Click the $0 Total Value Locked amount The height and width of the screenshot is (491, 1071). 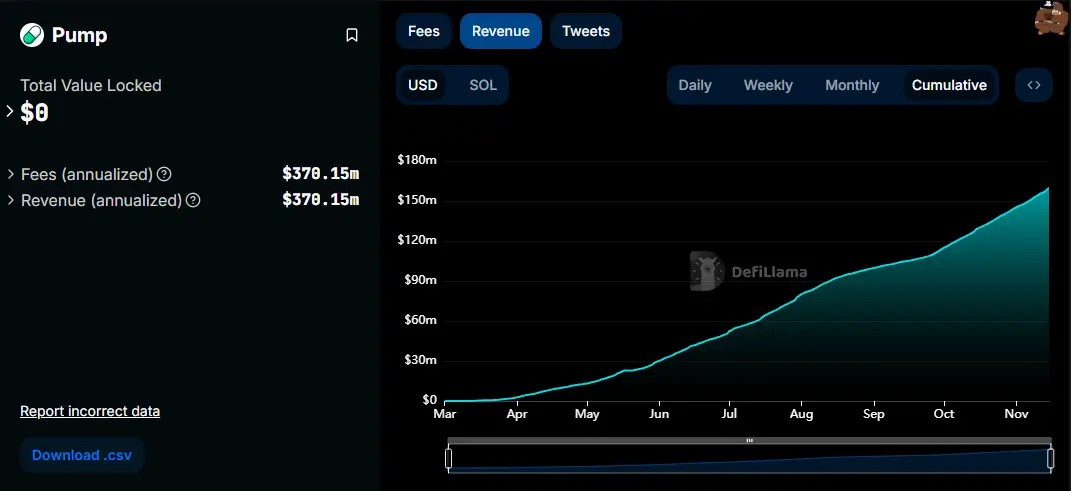coord(35,113)
